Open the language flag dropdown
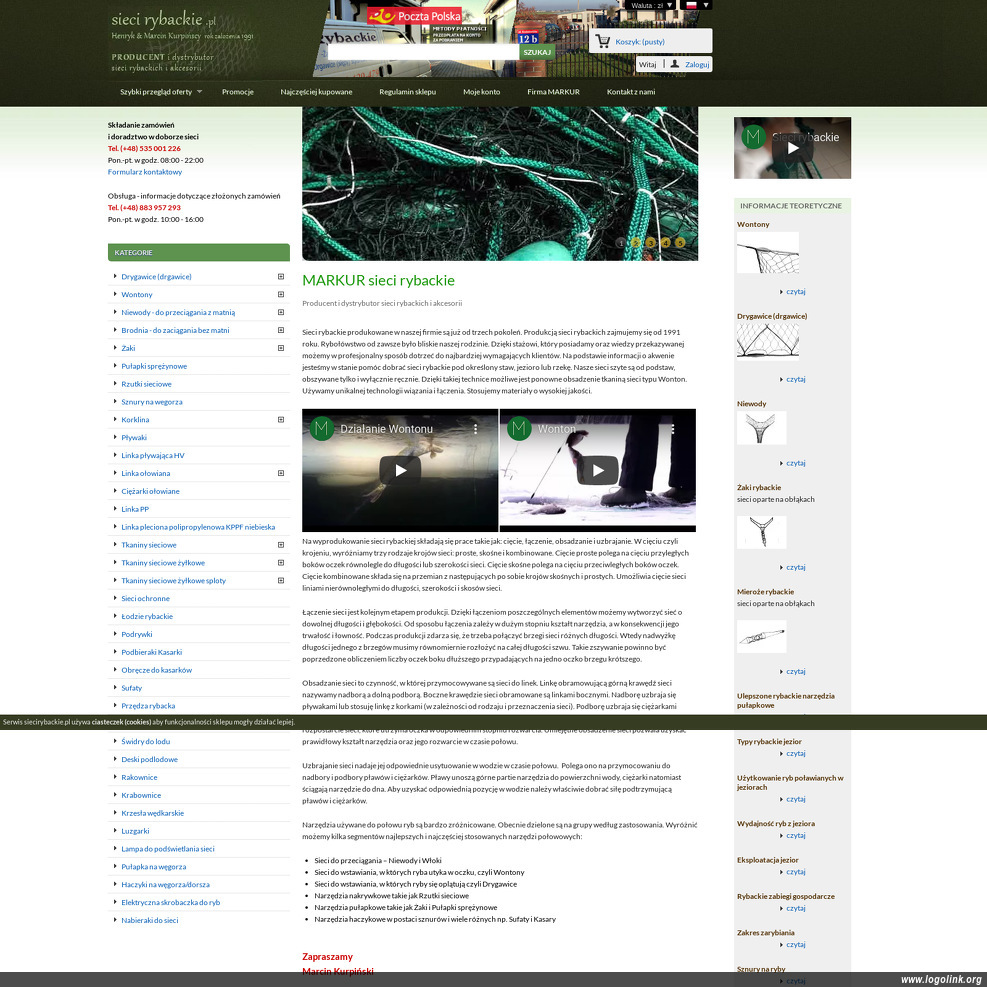 696,5
